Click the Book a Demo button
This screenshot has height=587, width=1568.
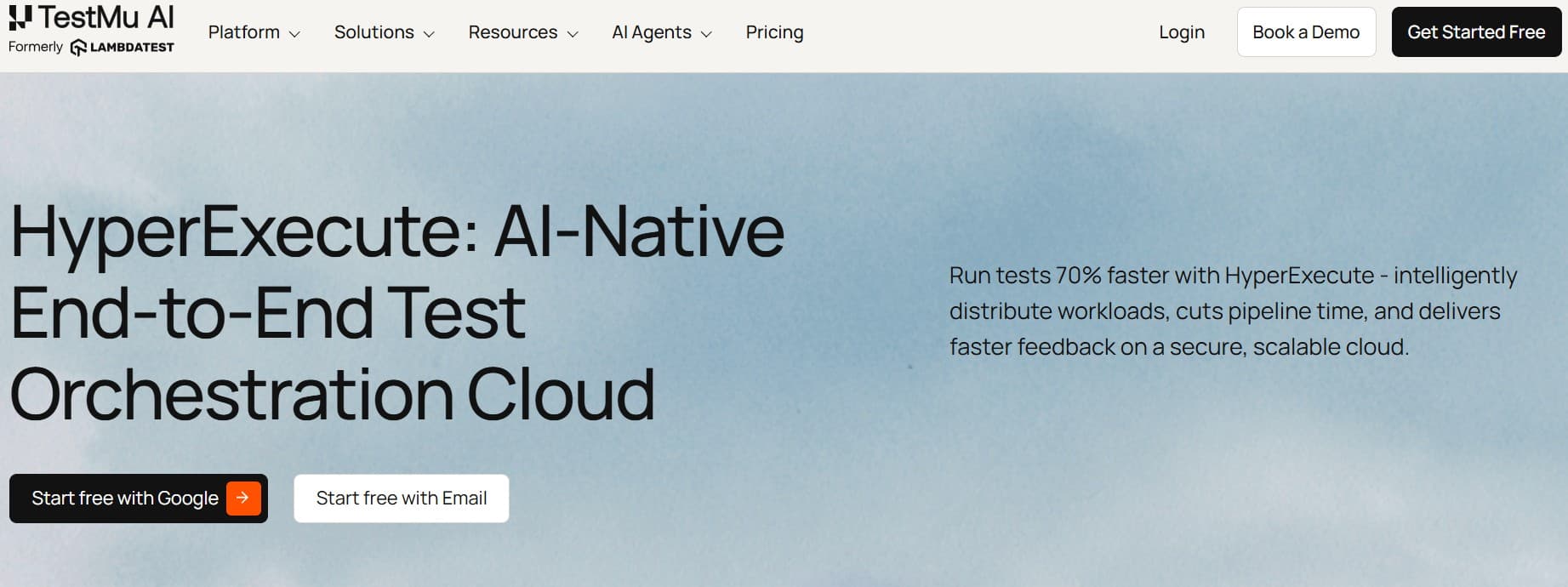point(1306,32)
